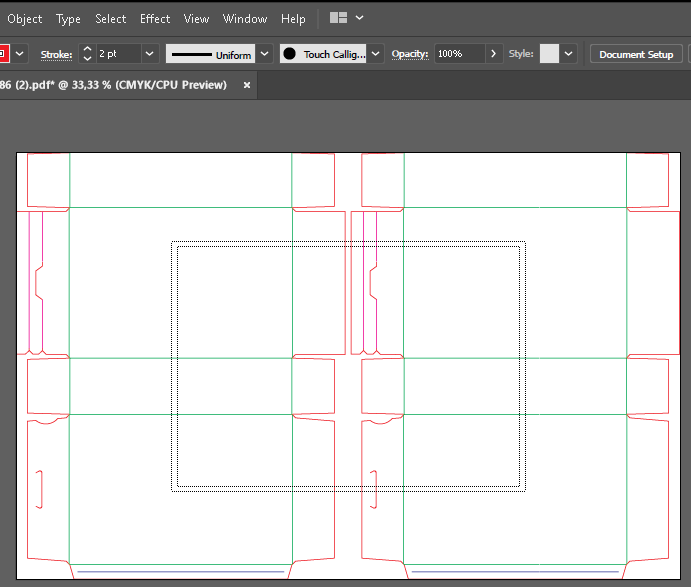Click the graphic Style swatch
The image size is (691, 587).
tap(549, 54)
